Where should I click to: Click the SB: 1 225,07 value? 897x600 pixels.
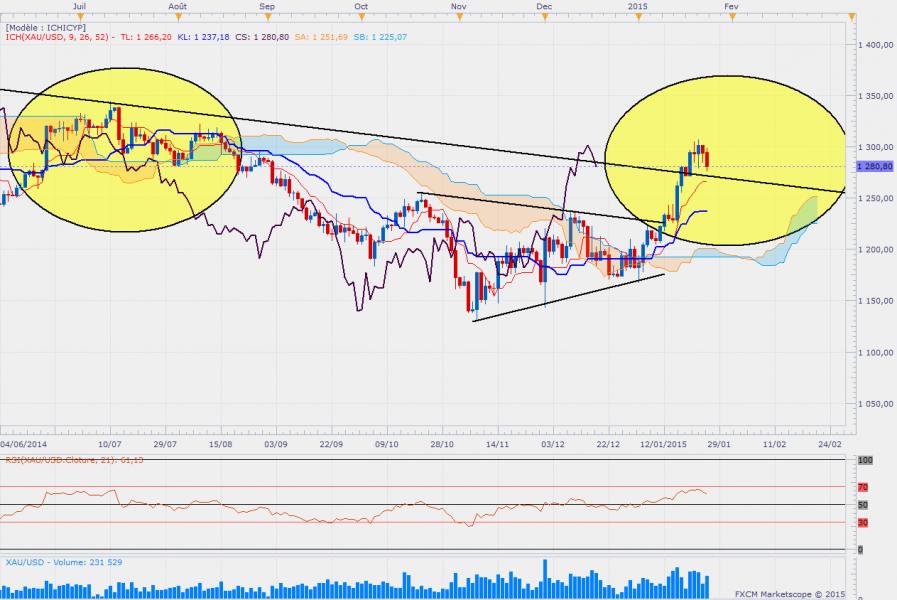pos(380,37)
